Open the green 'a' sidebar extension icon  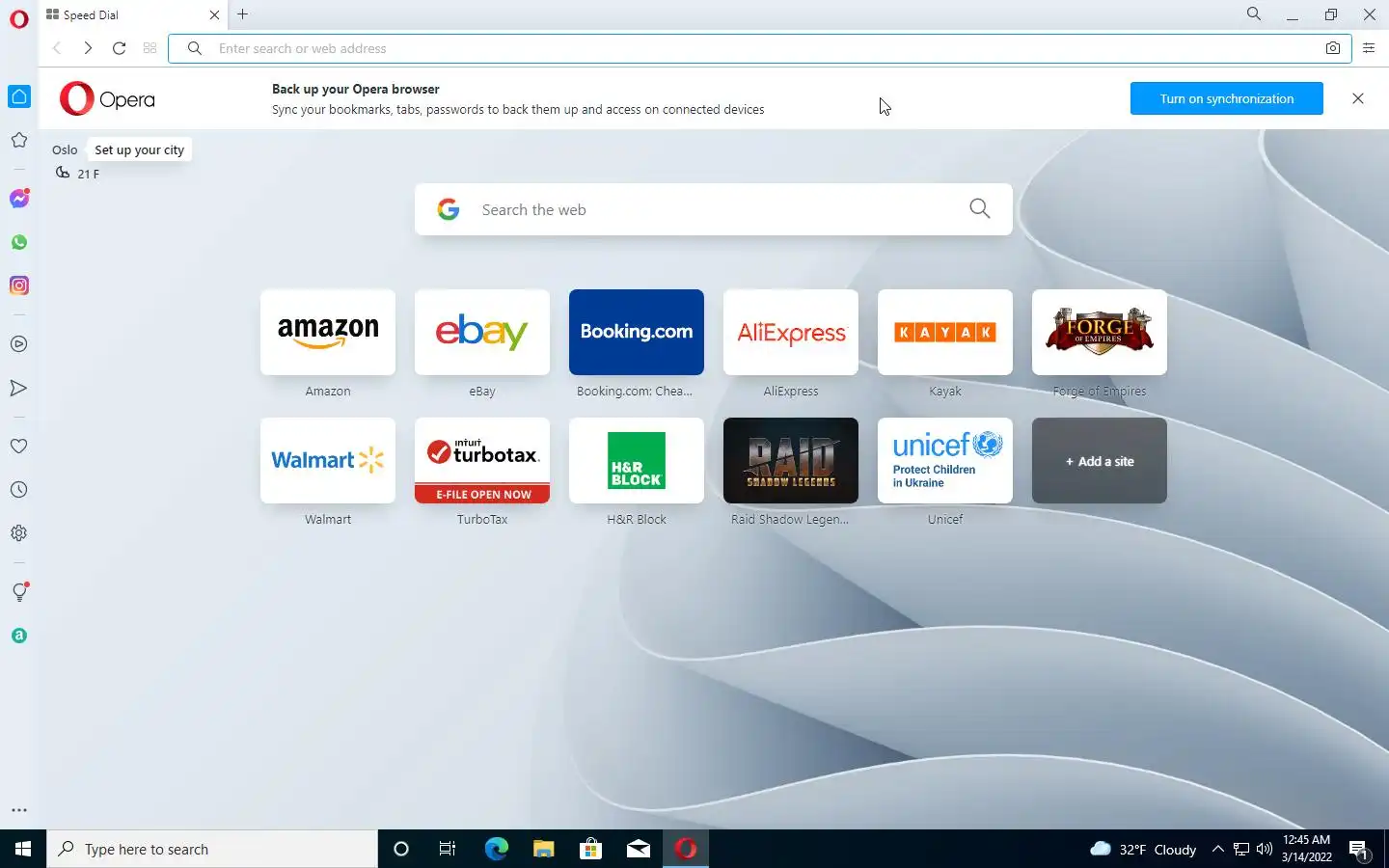click(x=19, y=636)
